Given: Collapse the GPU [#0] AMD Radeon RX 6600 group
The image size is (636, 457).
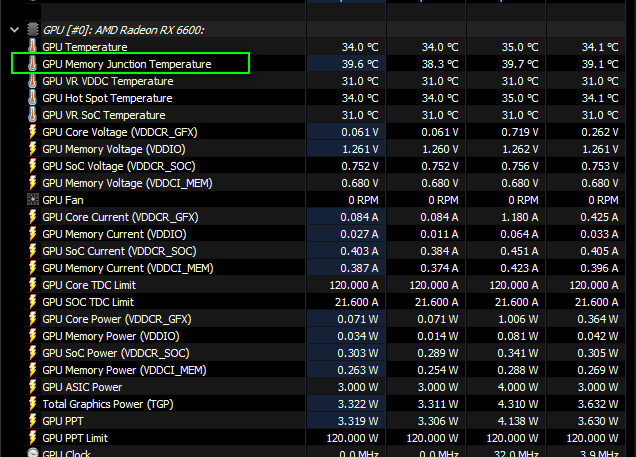Looking at the screenshot, I should pos(15,30).
